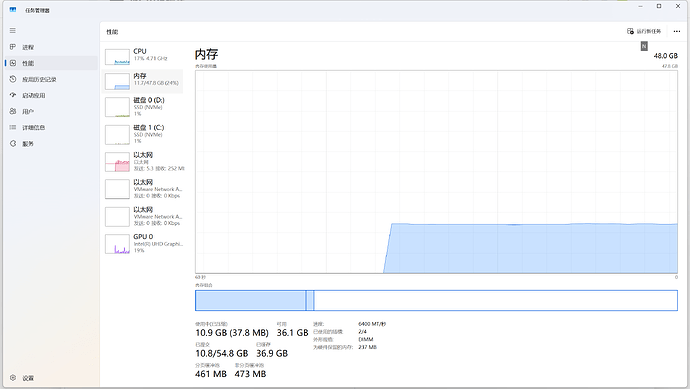Select 磁盘 0 (D:) disk entry
The height and width of the screenshot is (389, 690).
tap(143, 107)
